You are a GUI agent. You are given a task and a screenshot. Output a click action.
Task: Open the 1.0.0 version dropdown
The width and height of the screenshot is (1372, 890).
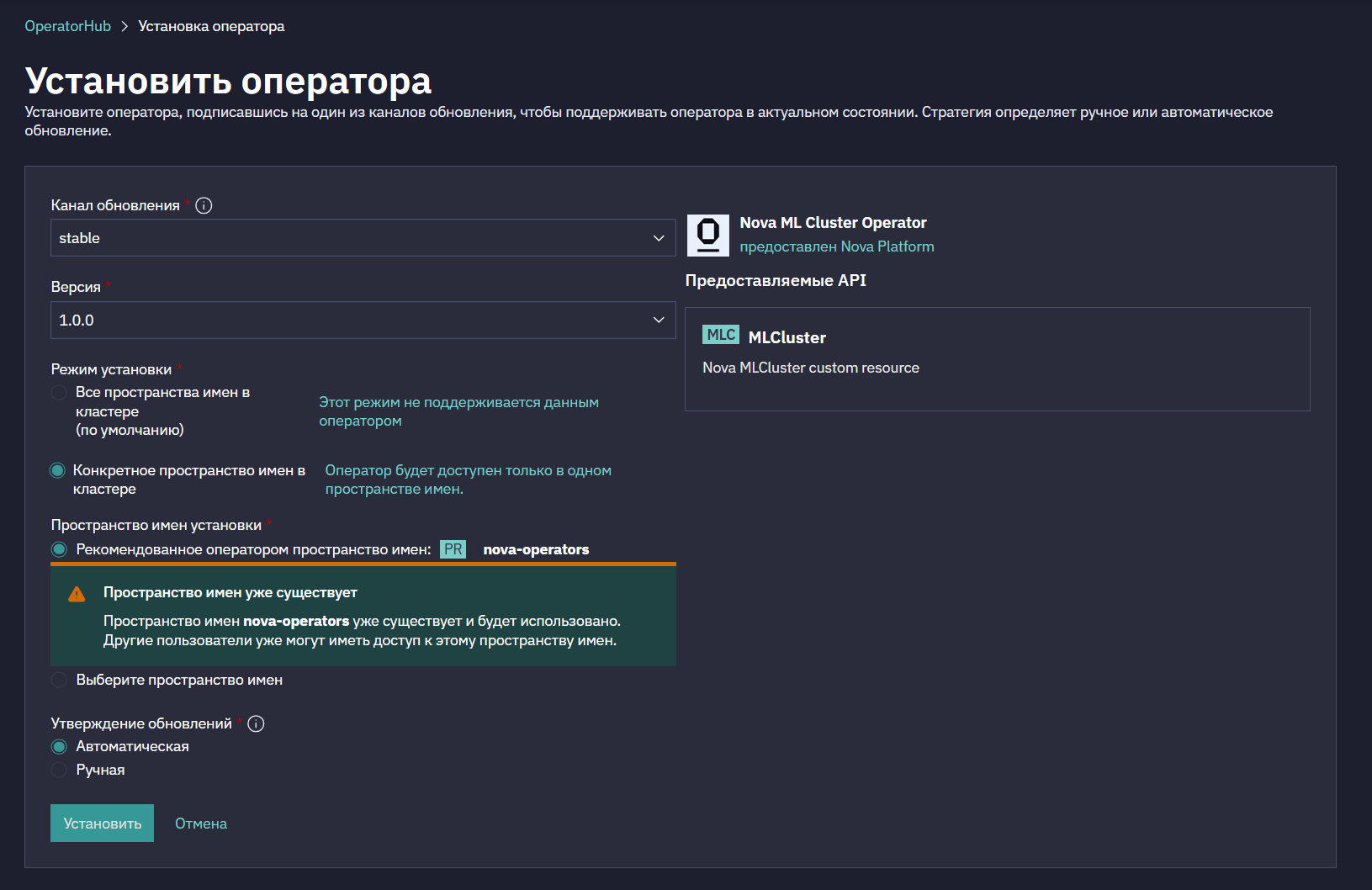pos(363,321)
